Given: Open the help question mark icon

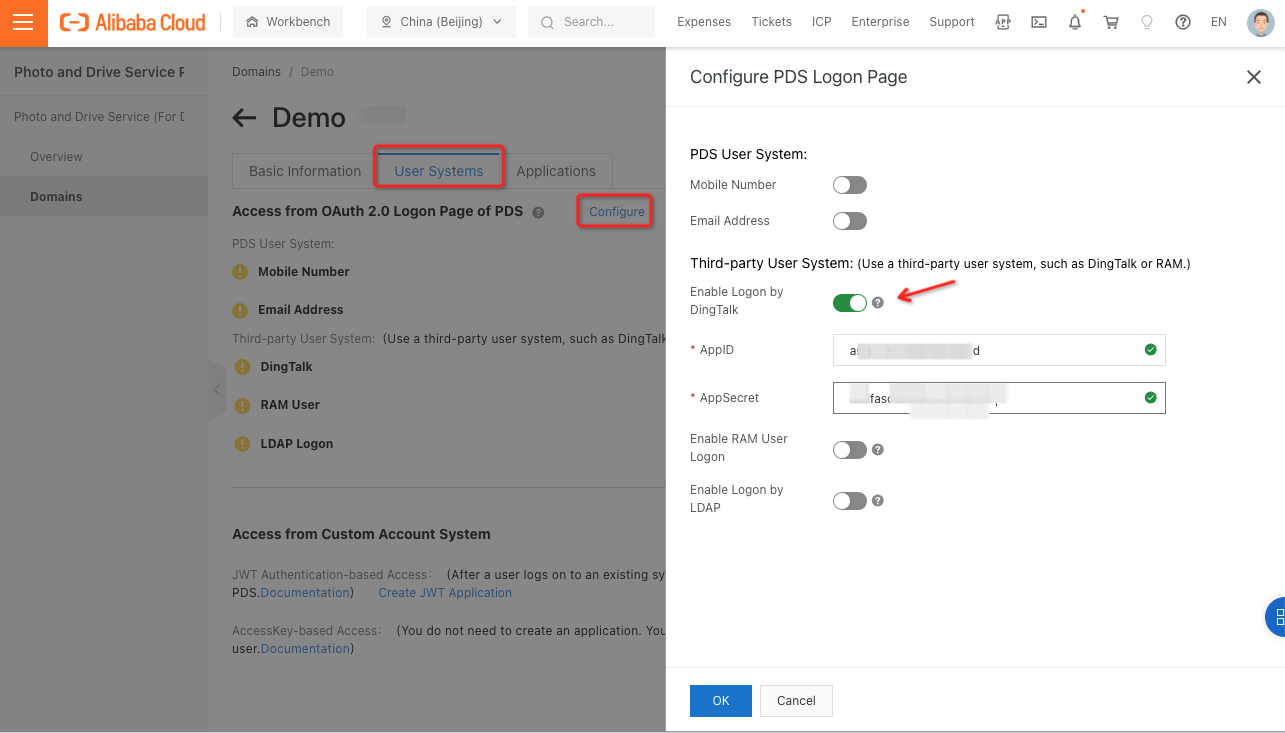Looking at the screenshot, I should click(1183, 22).
